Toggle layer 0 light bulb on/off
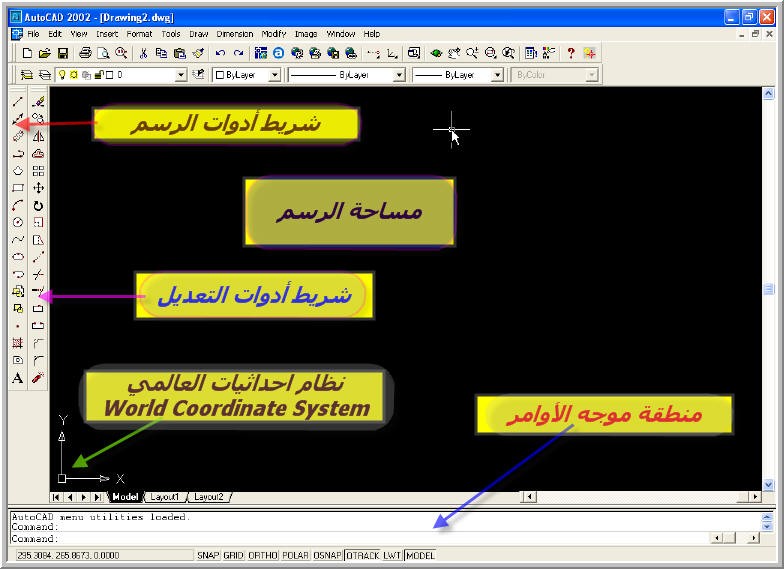Image resolution: width=784 pixels, height=569 pixels. (62, 75)
